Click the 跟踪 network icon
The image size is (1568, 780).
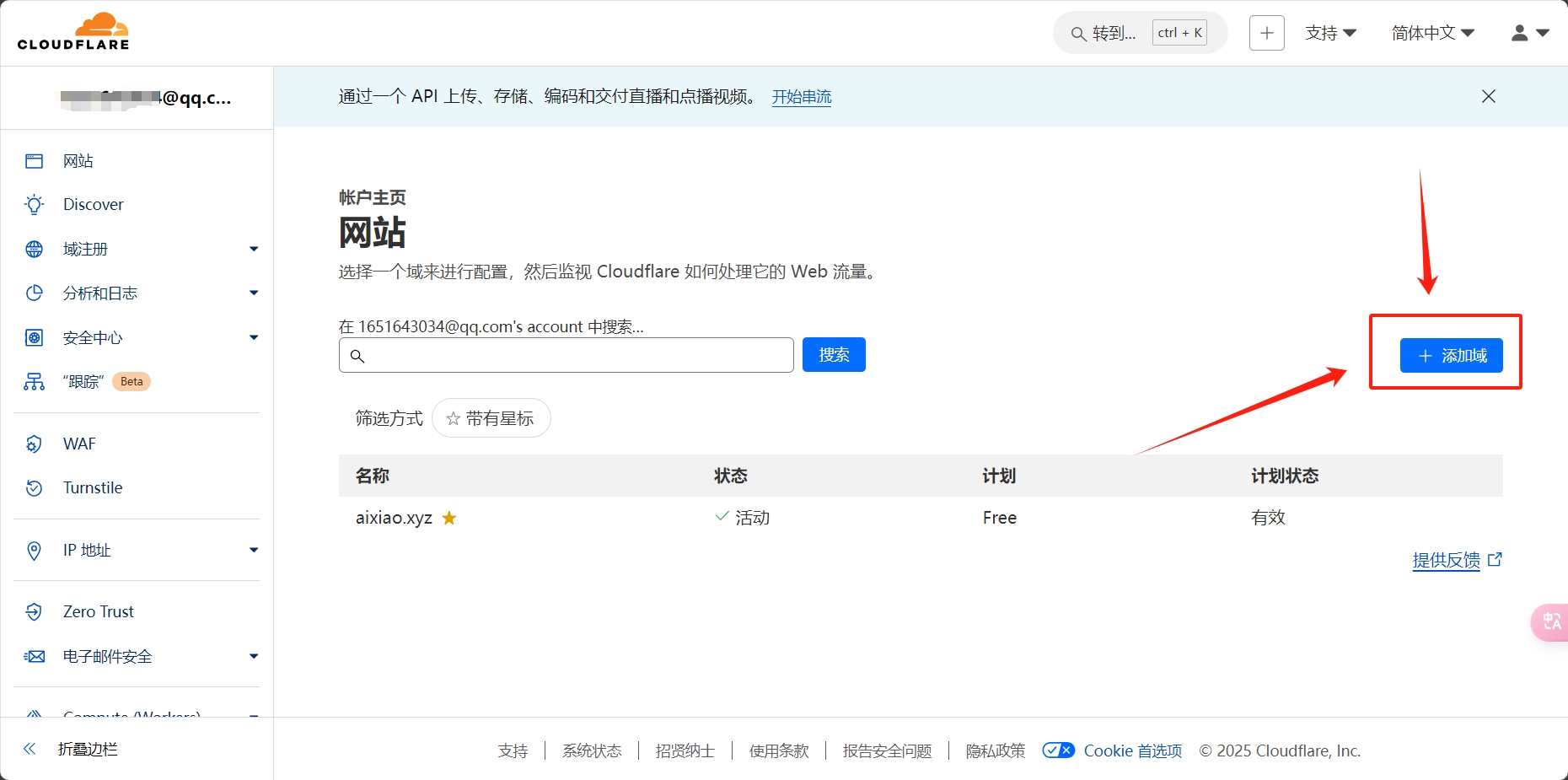(34, 382)
